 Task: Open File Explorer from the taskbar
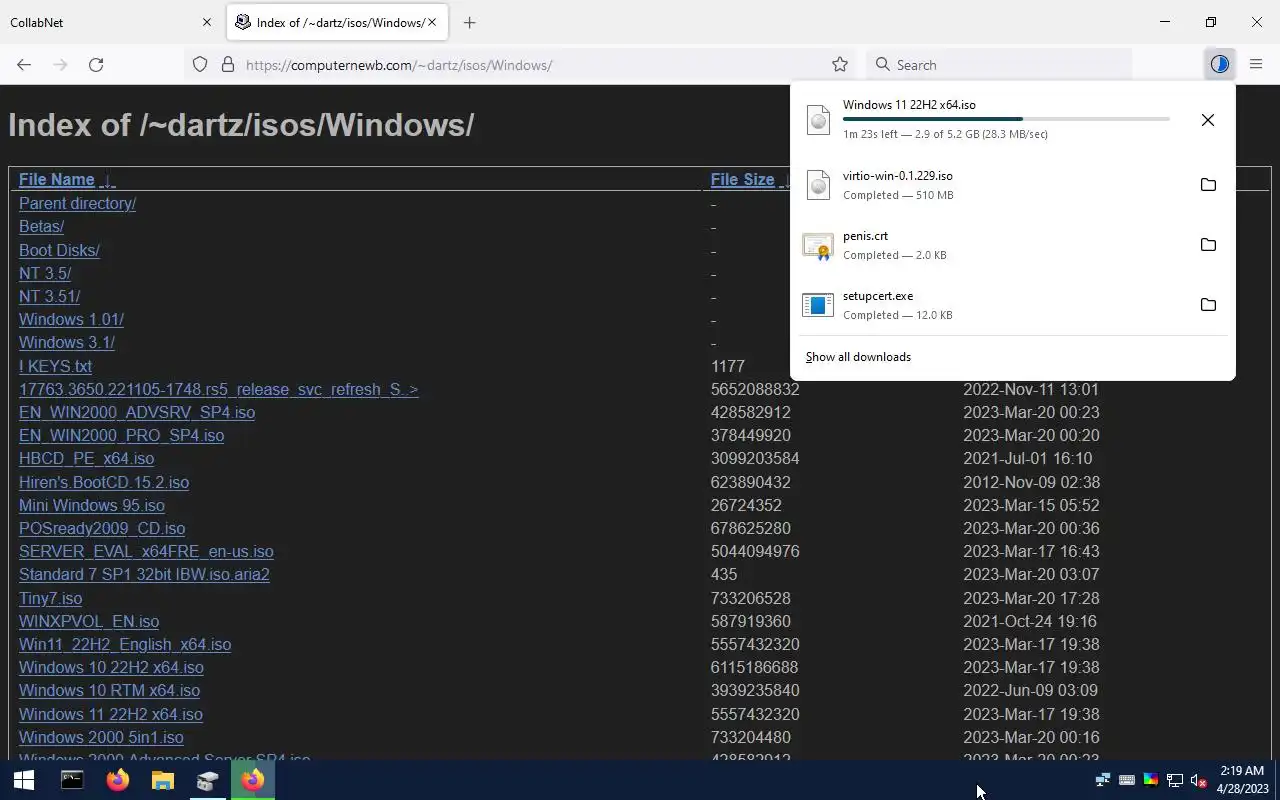pos(162,780)
